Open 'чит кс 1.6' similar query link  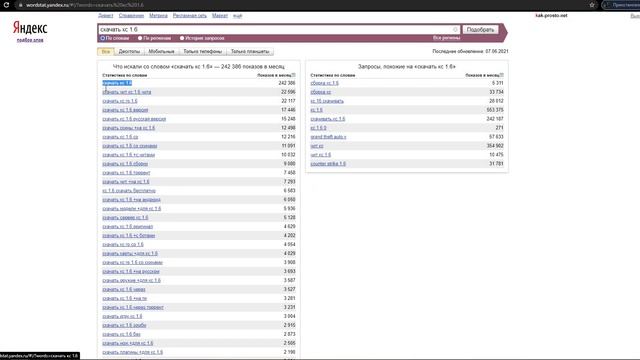coord(320,155)
